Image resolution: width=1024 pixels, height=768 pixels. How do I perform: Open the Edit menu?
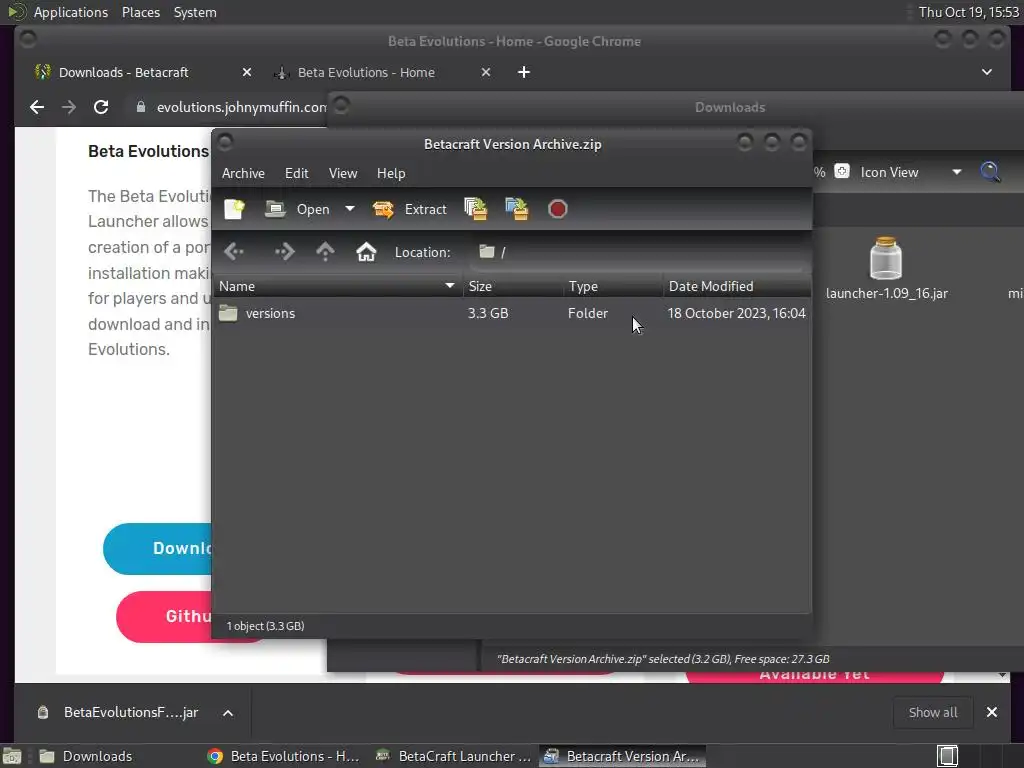click(x=296, y=173)
